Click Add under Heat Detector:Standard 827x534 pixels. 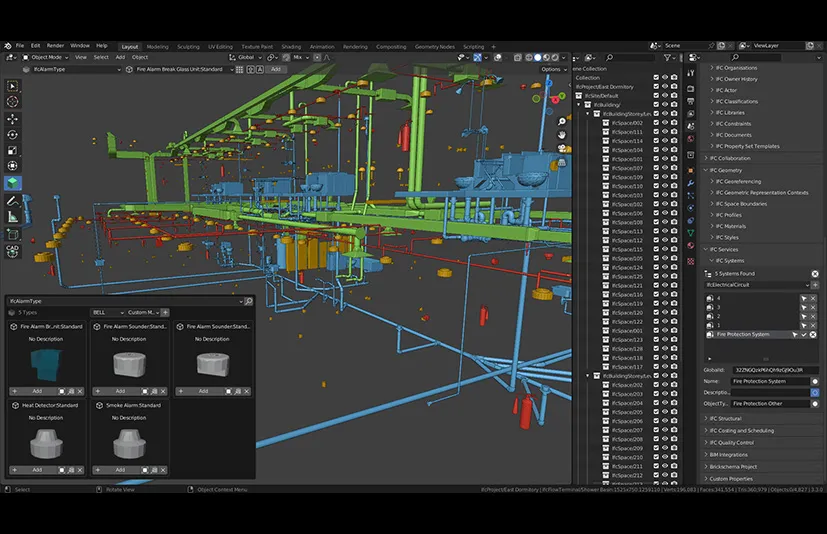tap(36, 469)
